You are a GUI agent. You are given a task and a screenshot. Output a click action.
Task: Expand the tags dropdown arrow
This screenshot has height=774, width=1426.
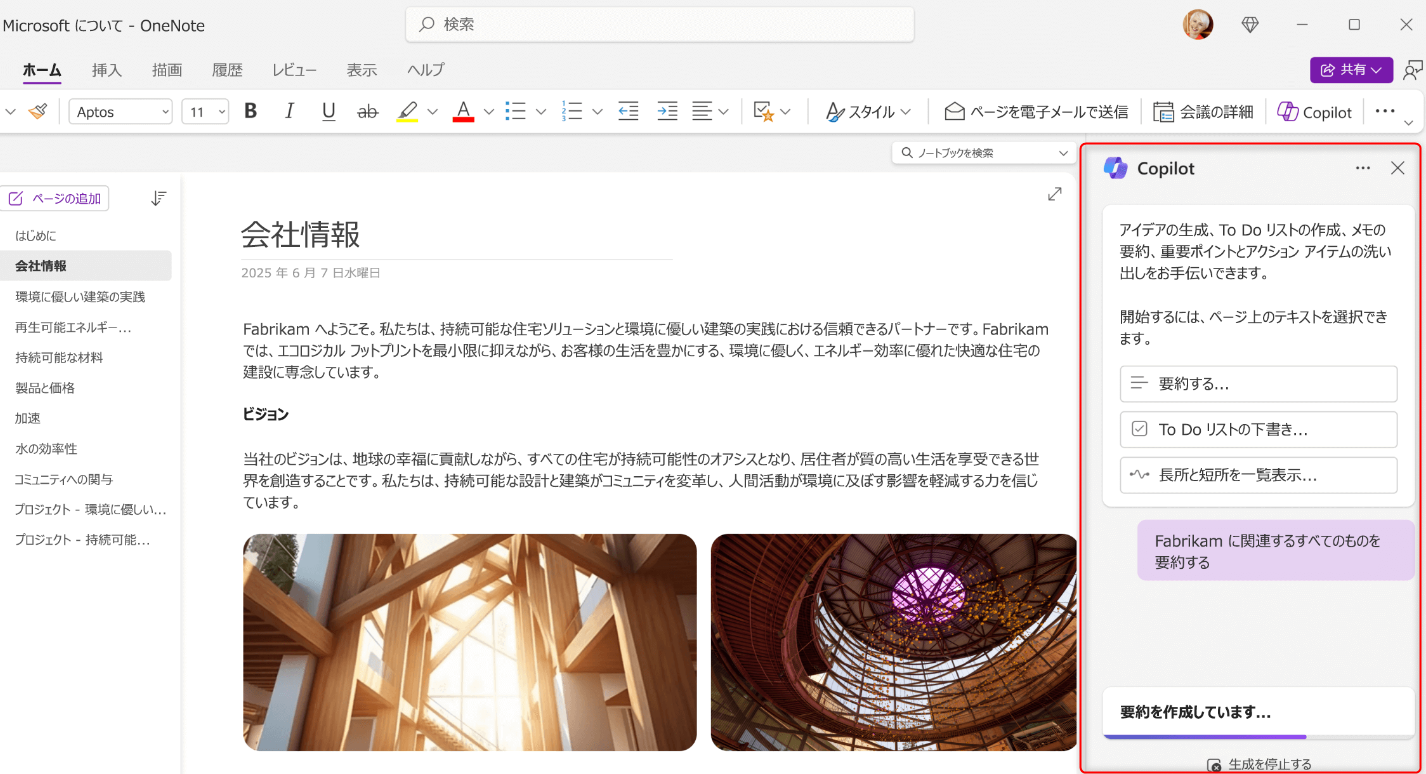(x=786, y=112)
